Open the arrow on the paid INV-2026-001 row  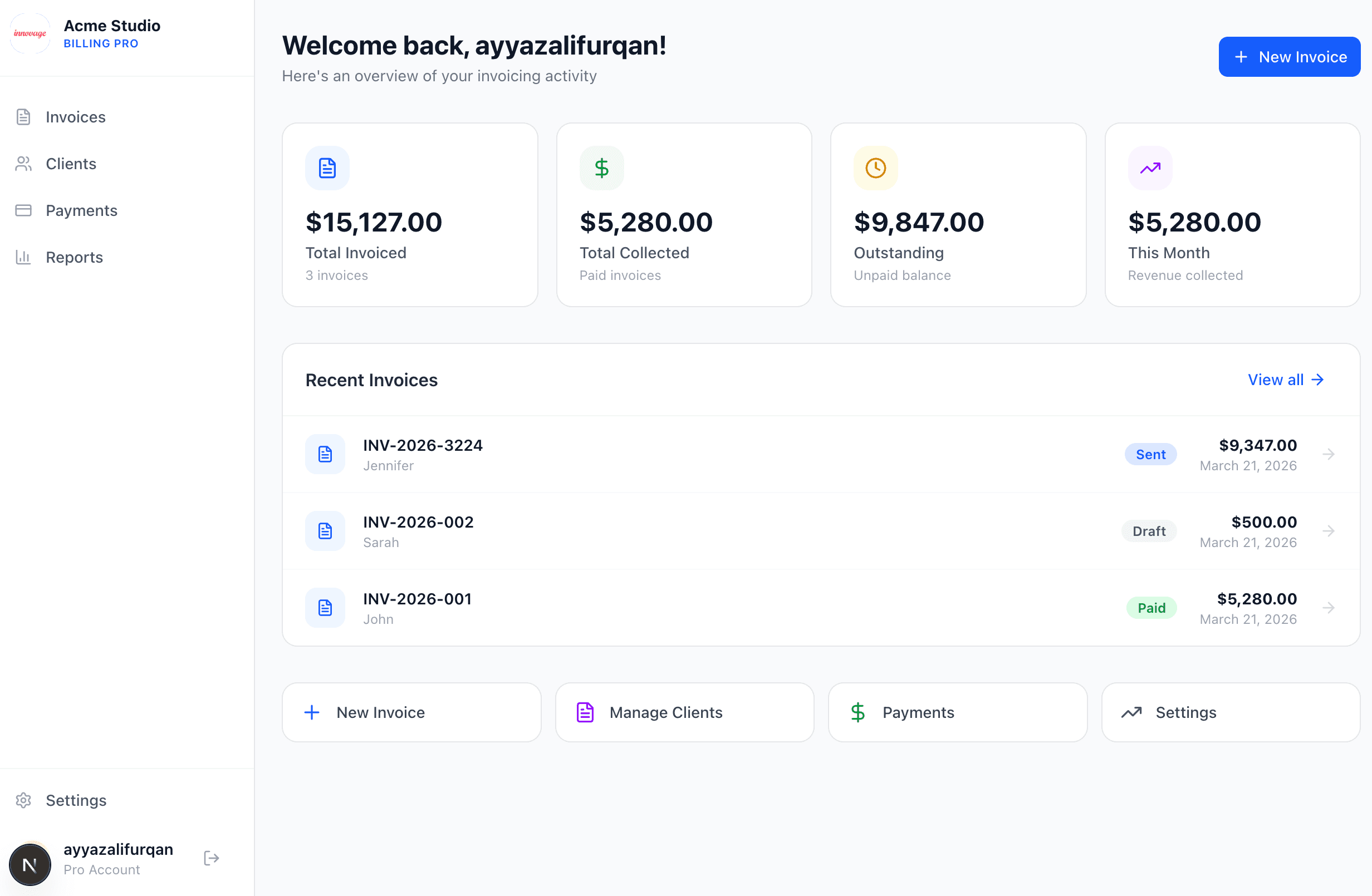point(1329,607)
